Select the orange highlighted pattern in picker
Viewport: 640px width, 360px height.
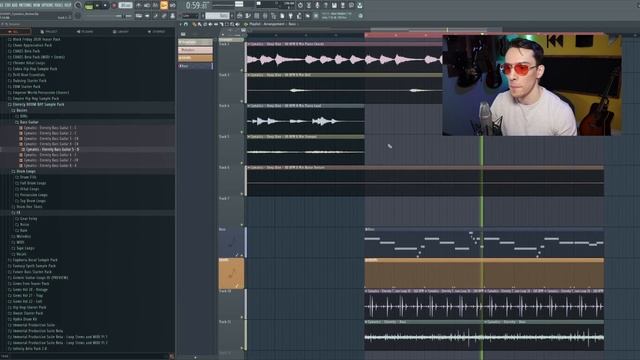point(196,58)
